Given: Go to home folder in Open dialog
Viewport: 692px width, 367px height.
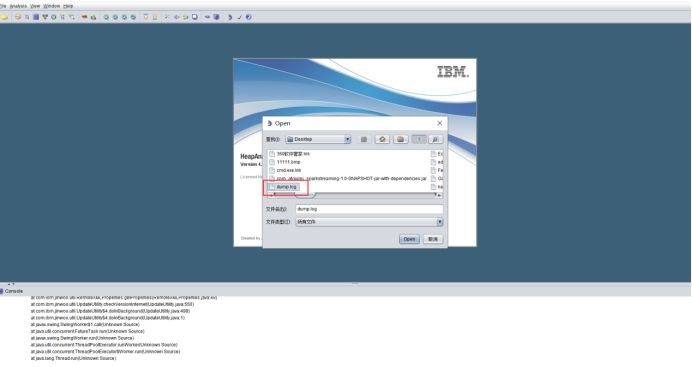Looking at the screenshot, I should point(382,139).
